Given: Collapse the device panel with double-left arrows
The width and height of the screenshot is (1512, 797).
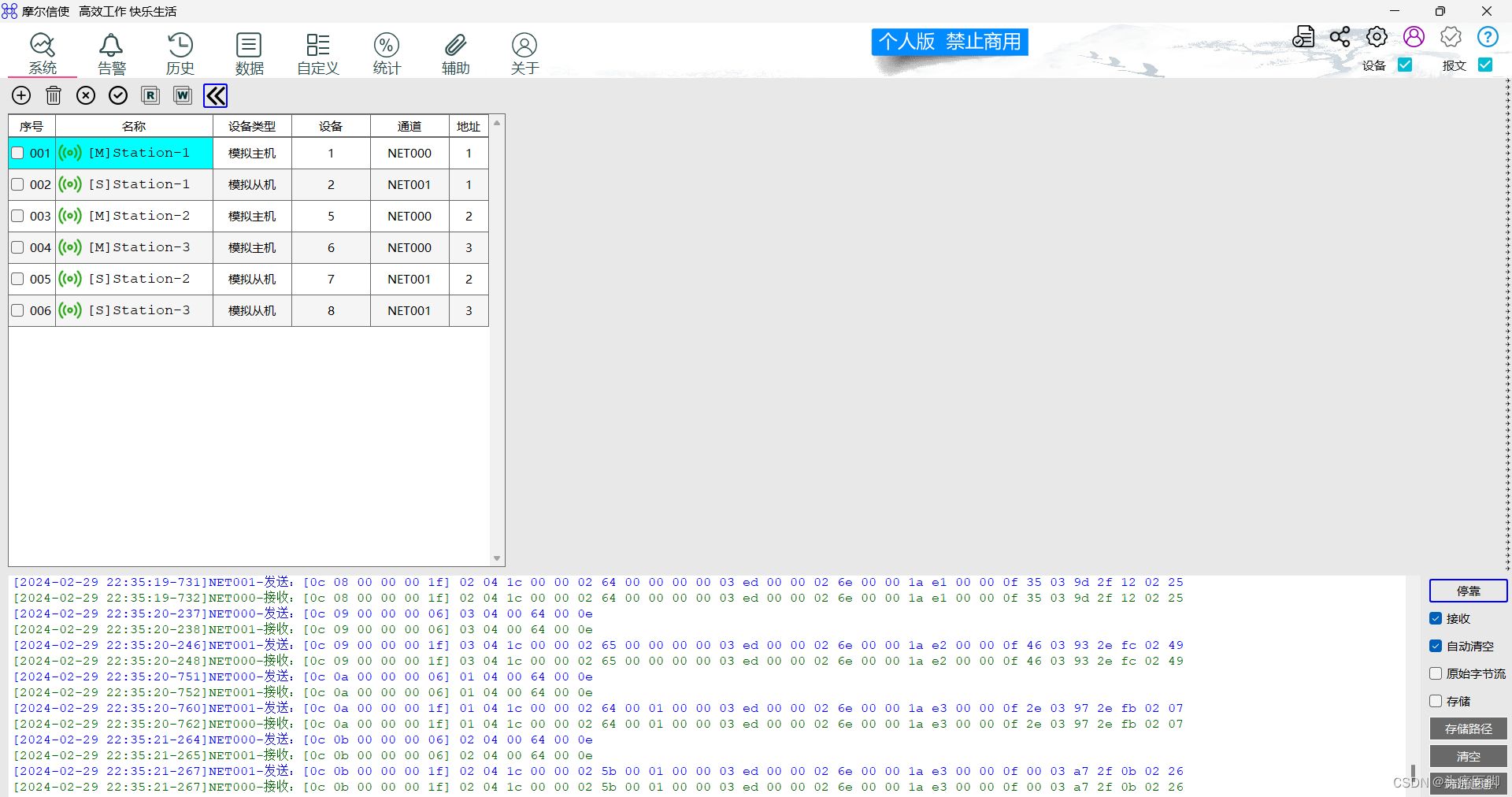Looking at the screenshot, I should [x=214, y=95].
